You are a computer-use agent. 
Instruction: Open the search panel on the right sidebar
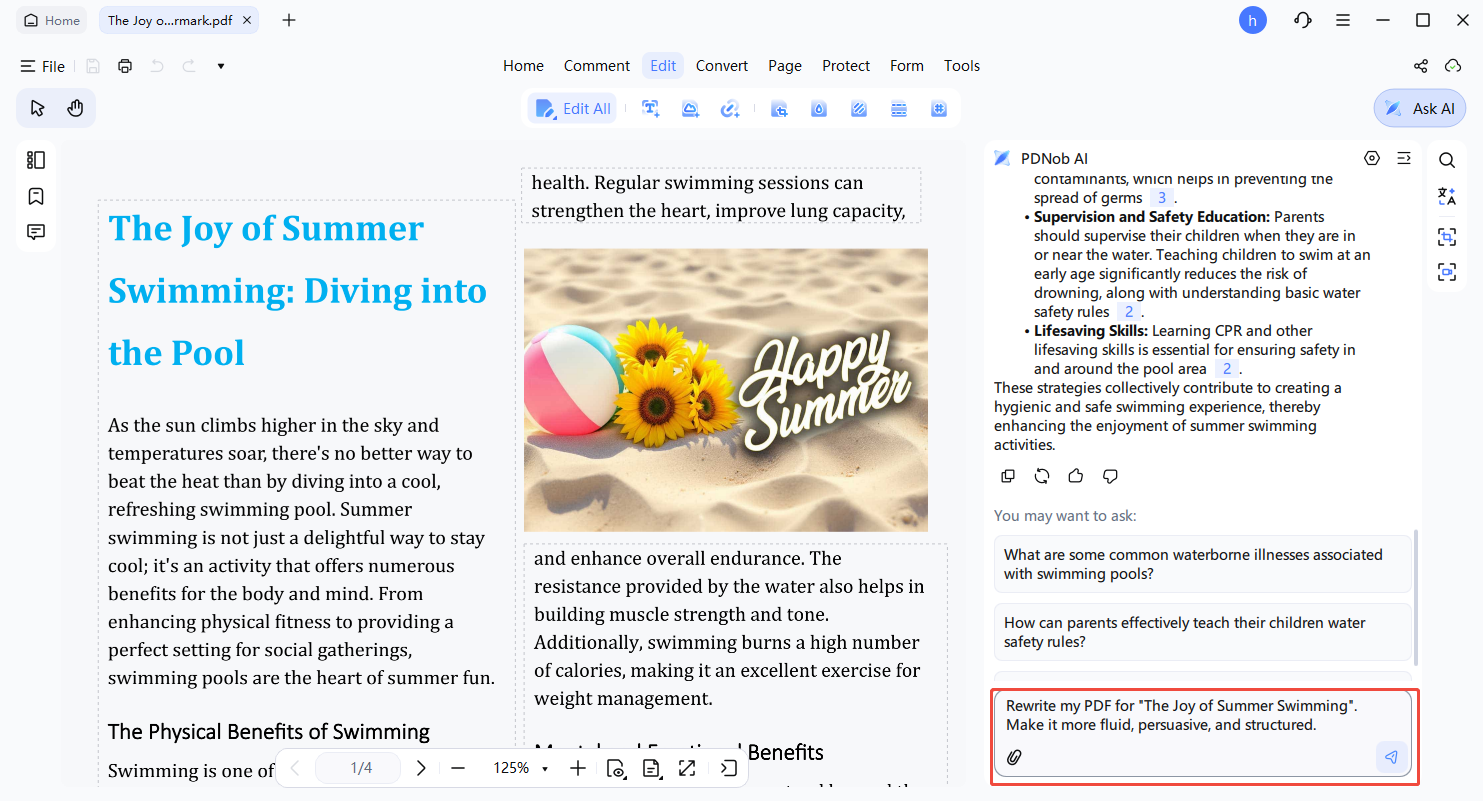tap(1446, 160)
